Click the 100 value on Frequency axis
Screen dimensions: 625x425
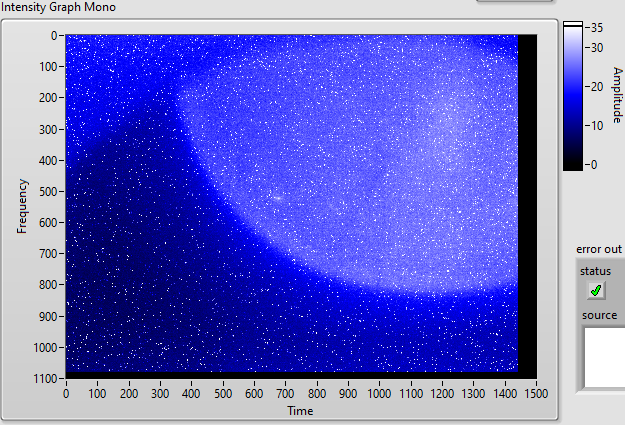48,67
